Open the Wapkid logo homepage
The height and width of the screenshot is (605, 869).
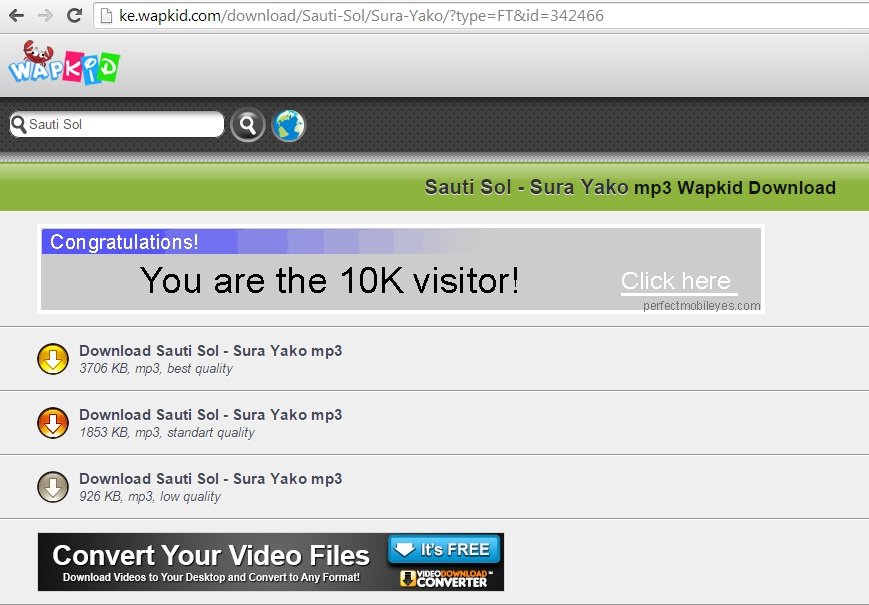pyautogui.click(x=63, y=63)
